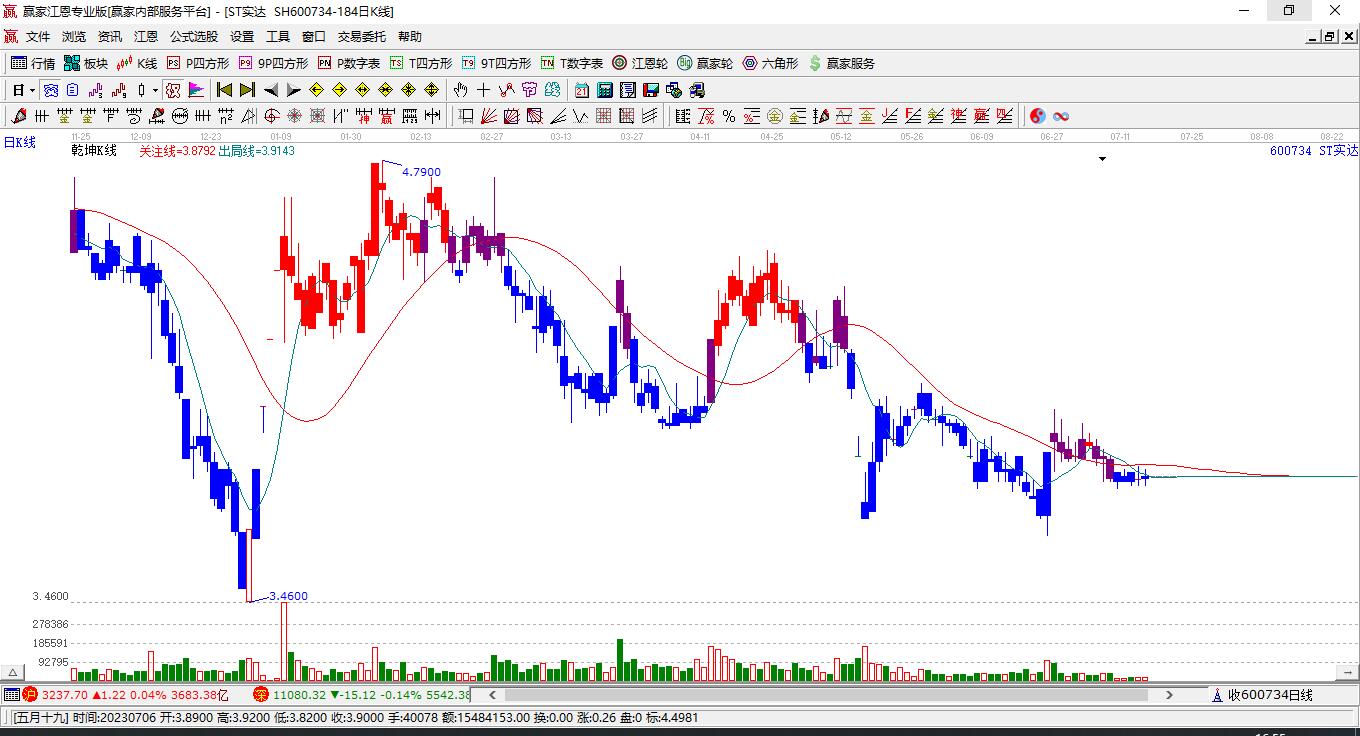Open the P四方形 tool

198,63
